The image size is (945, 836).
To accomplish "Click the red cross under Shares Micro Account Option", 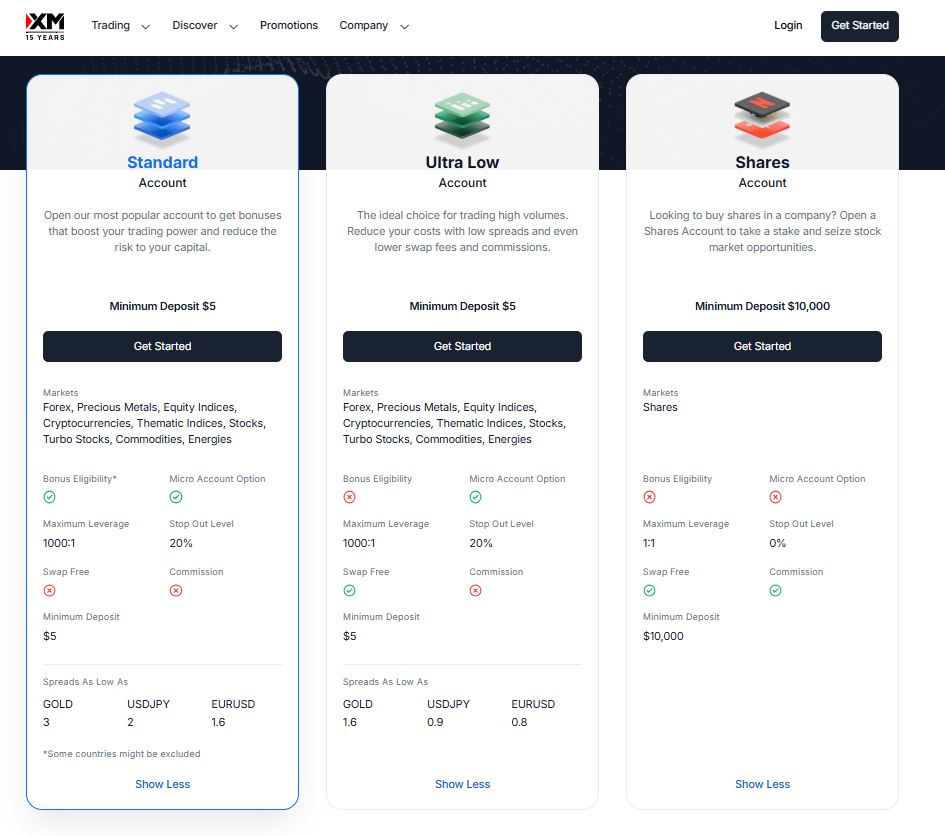I will point(775,497).
